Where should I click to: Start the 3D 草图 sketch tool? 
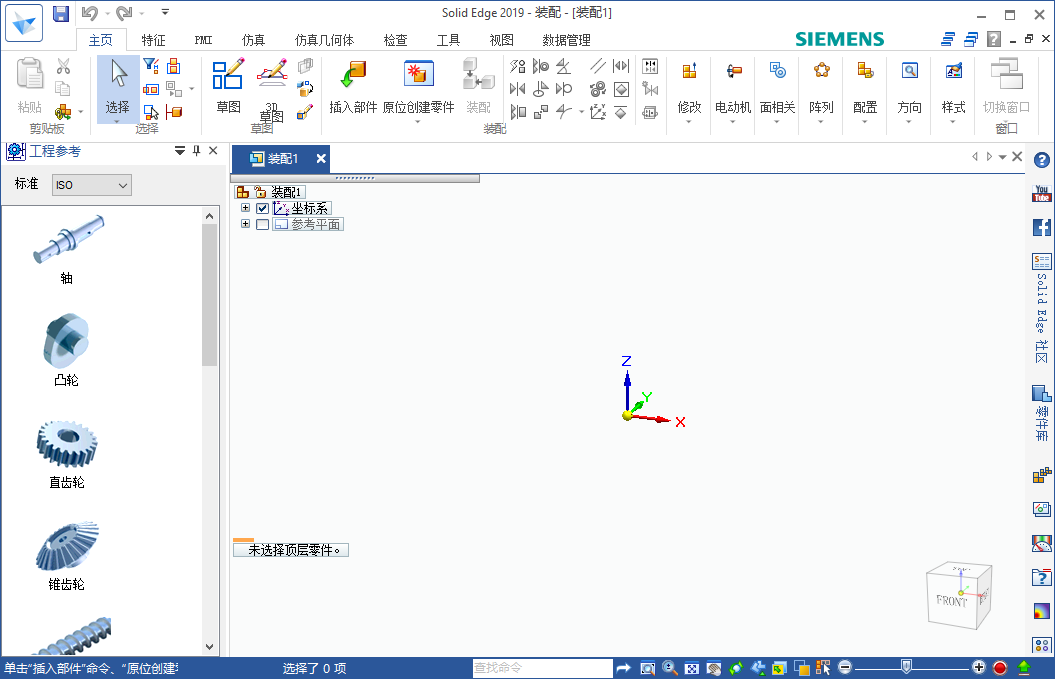(x=272, y=89)
